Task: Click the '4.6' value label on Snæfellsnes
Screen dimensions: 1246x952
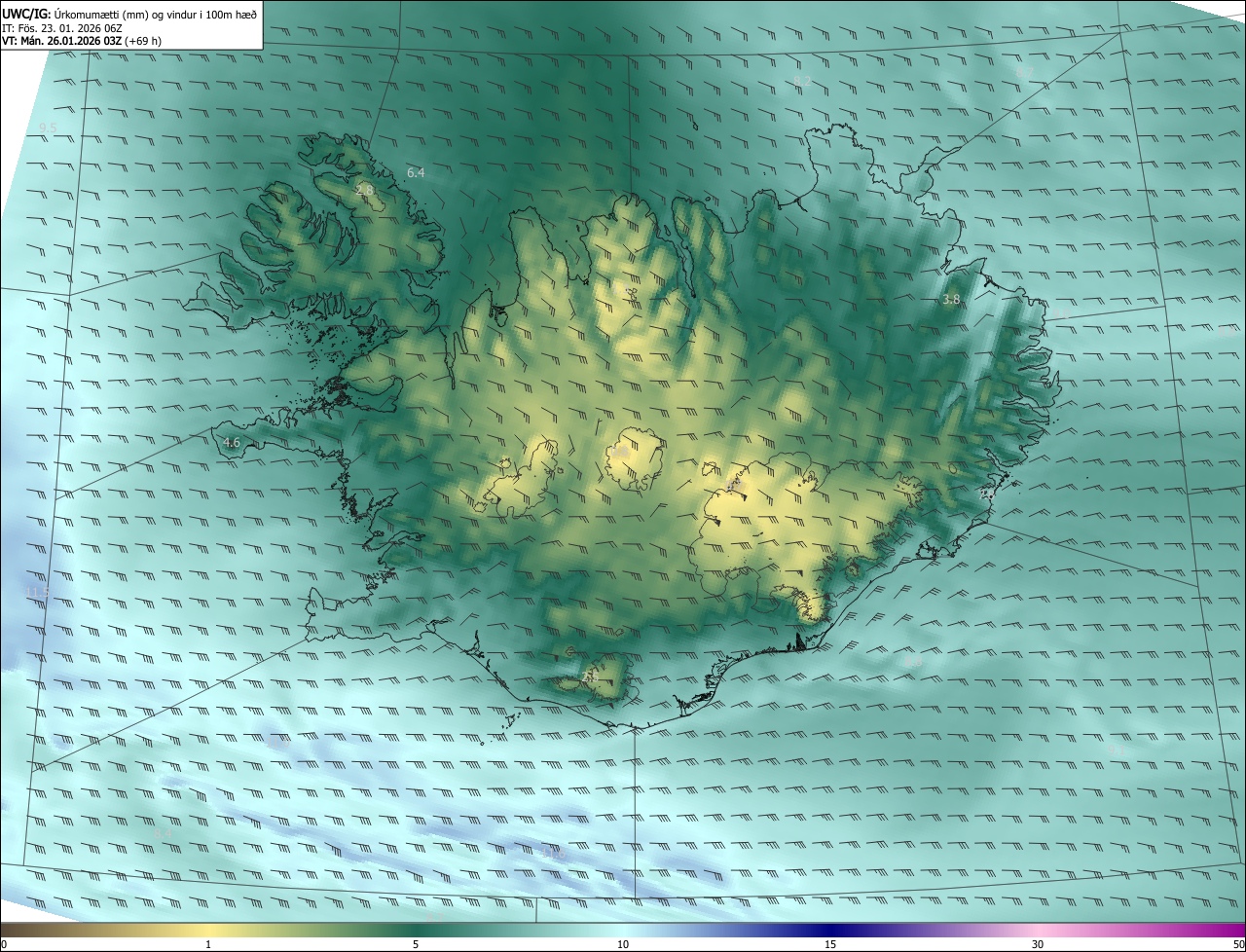Action: pos(232,442)
